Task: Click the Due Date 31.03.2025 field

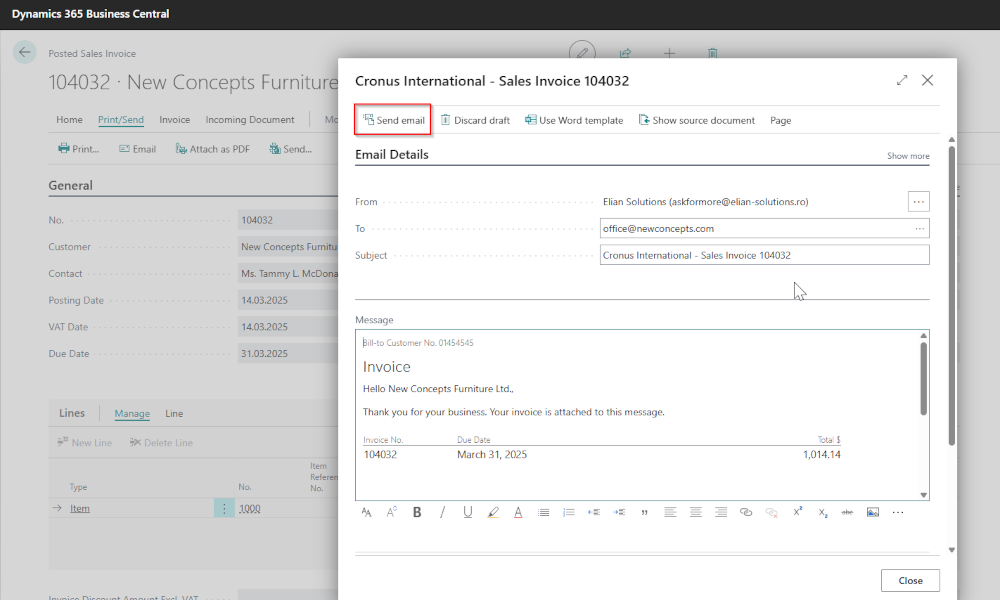Action: (x=288, y=353)
